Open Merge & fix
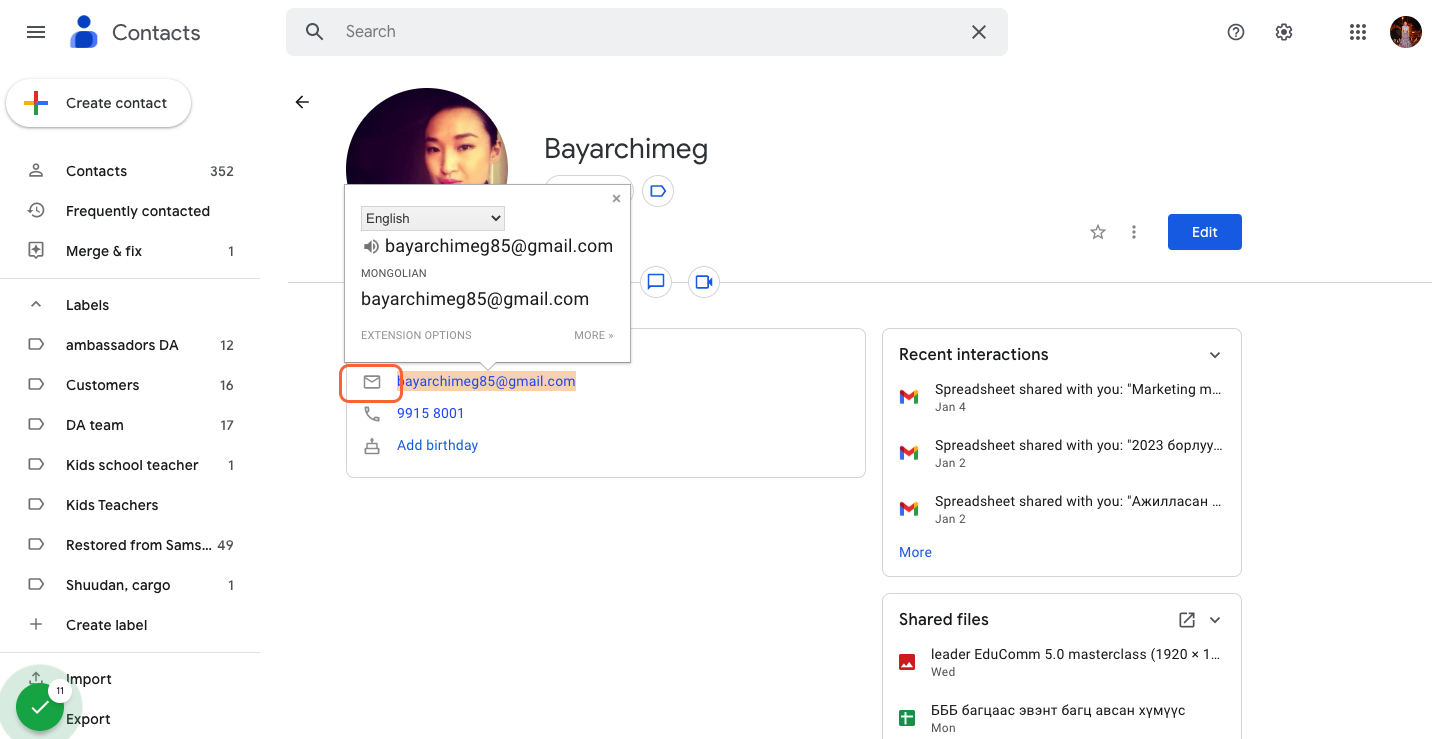Viewport: 1440px width, 739px height. point(130,251)
